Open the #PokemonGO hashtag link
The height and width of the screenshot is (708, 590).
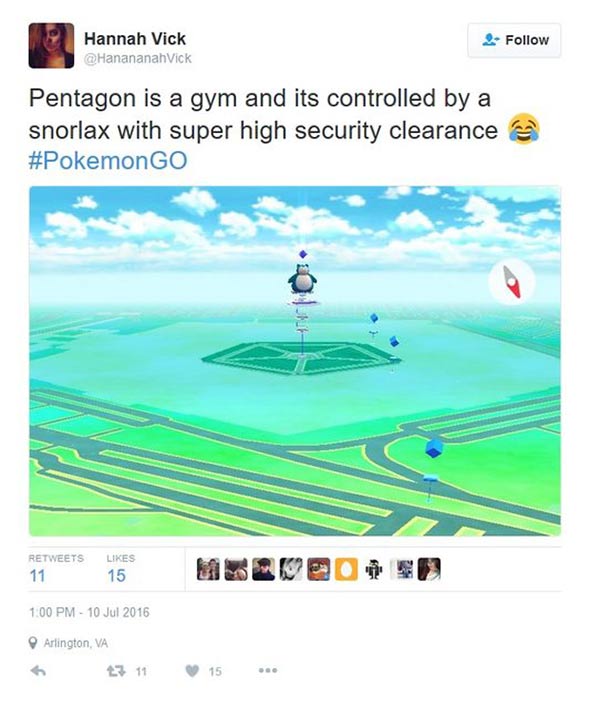coord(108,161)
